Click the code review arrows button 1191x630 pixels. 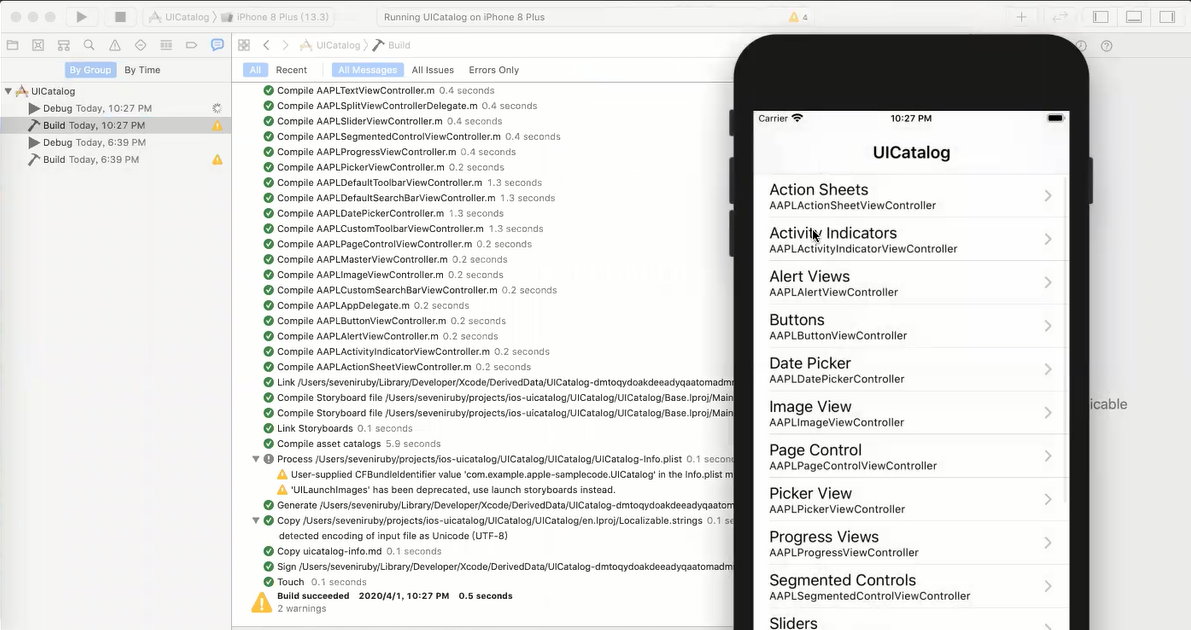(1060, 17)
